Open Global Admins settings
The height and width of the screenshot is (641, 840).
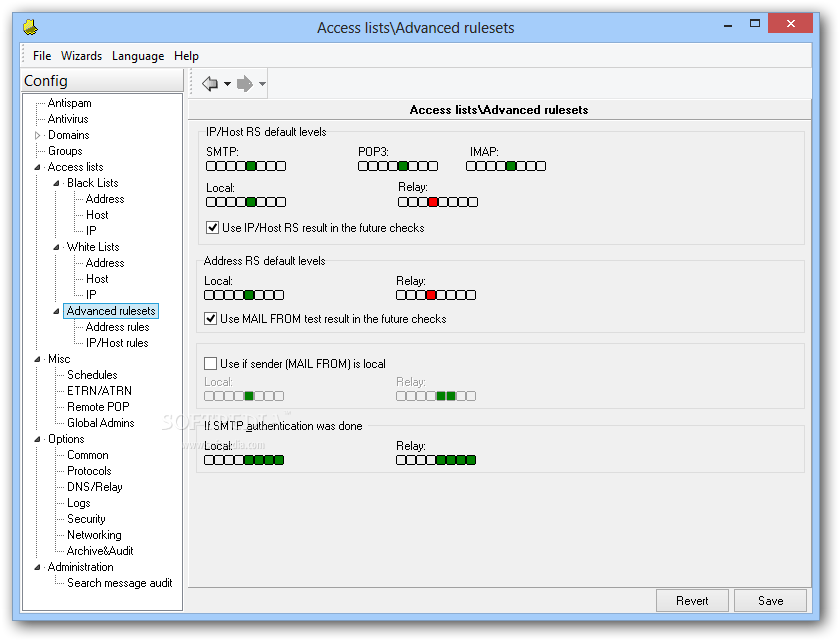pos(101,423)
